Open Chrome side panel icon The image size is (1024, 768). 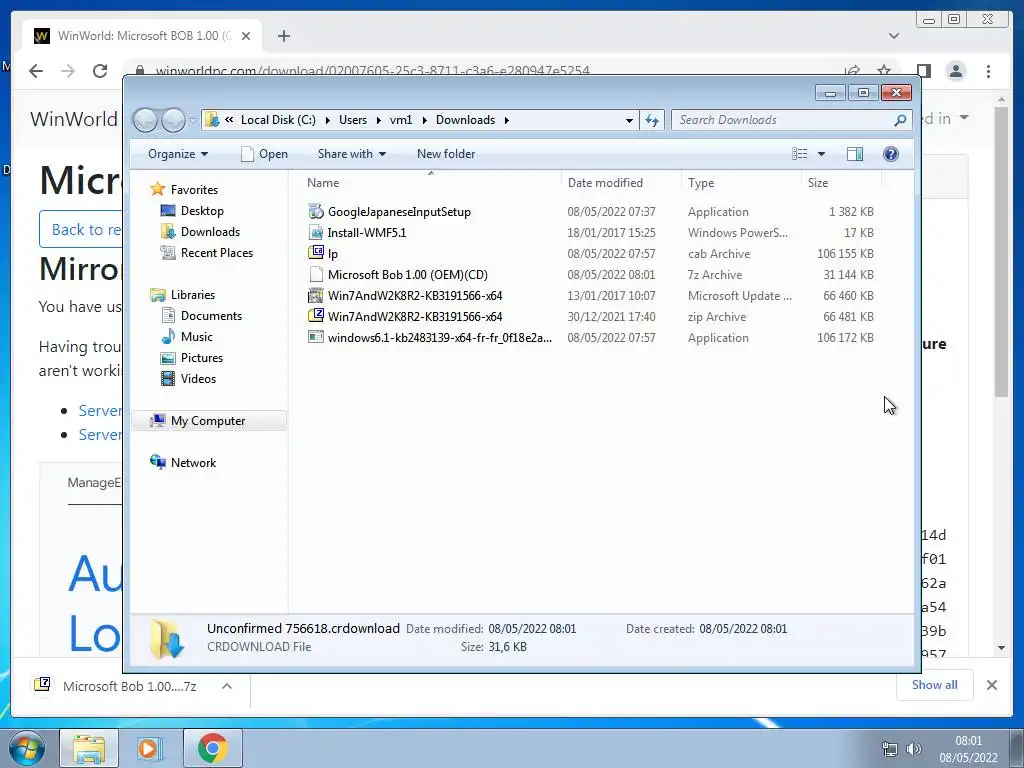click(x=923, y=71)
